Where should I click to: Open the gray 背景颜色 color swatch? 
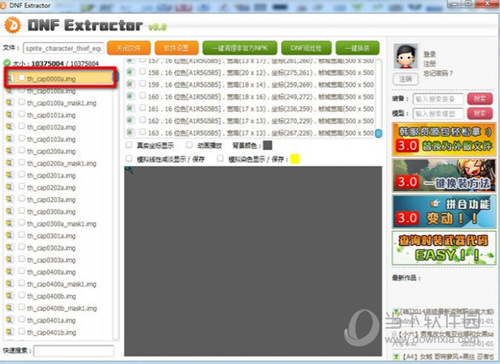click(267, 145)
